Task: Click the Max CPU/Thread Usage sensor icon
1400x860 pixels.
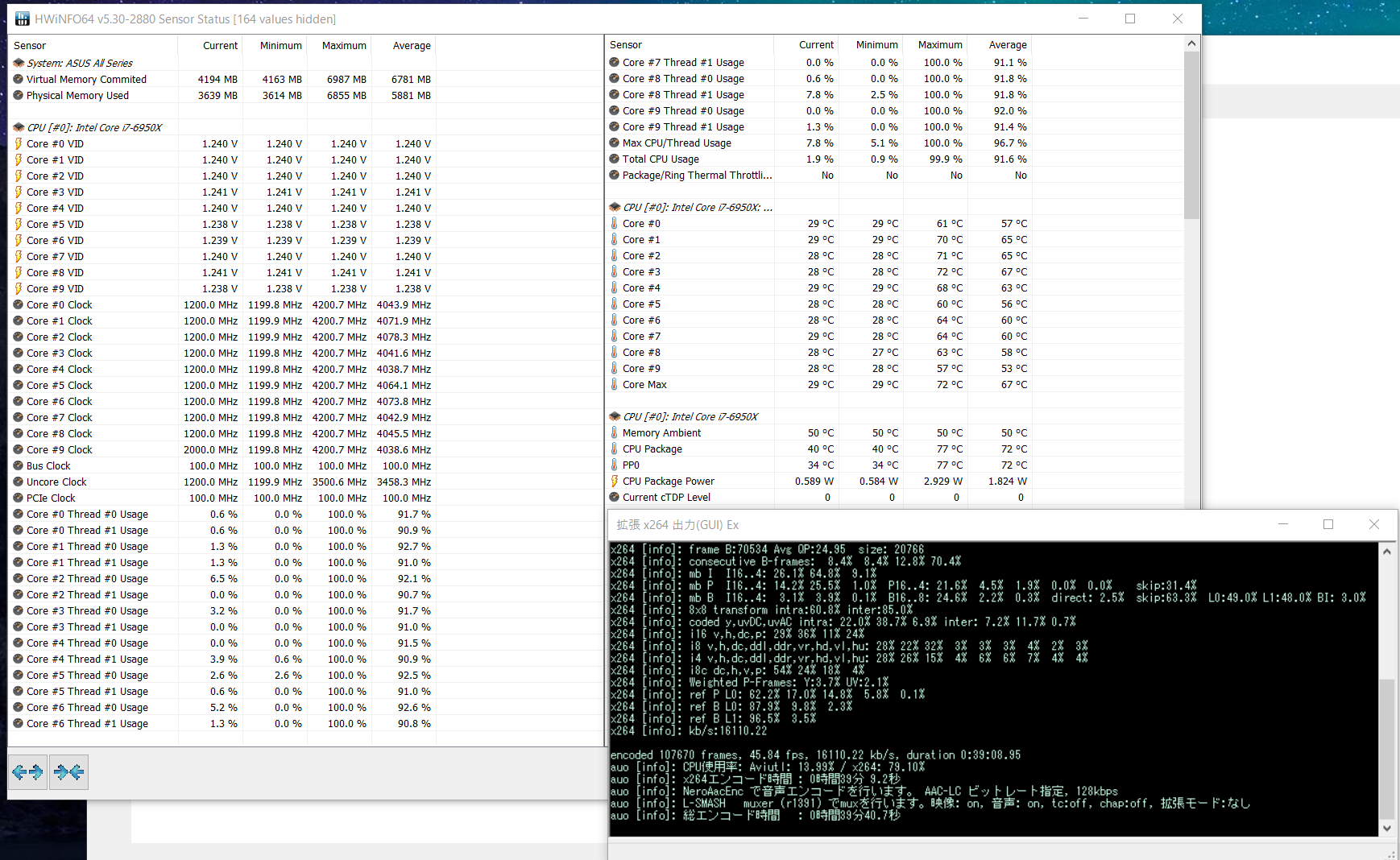Action: [615, 143]
